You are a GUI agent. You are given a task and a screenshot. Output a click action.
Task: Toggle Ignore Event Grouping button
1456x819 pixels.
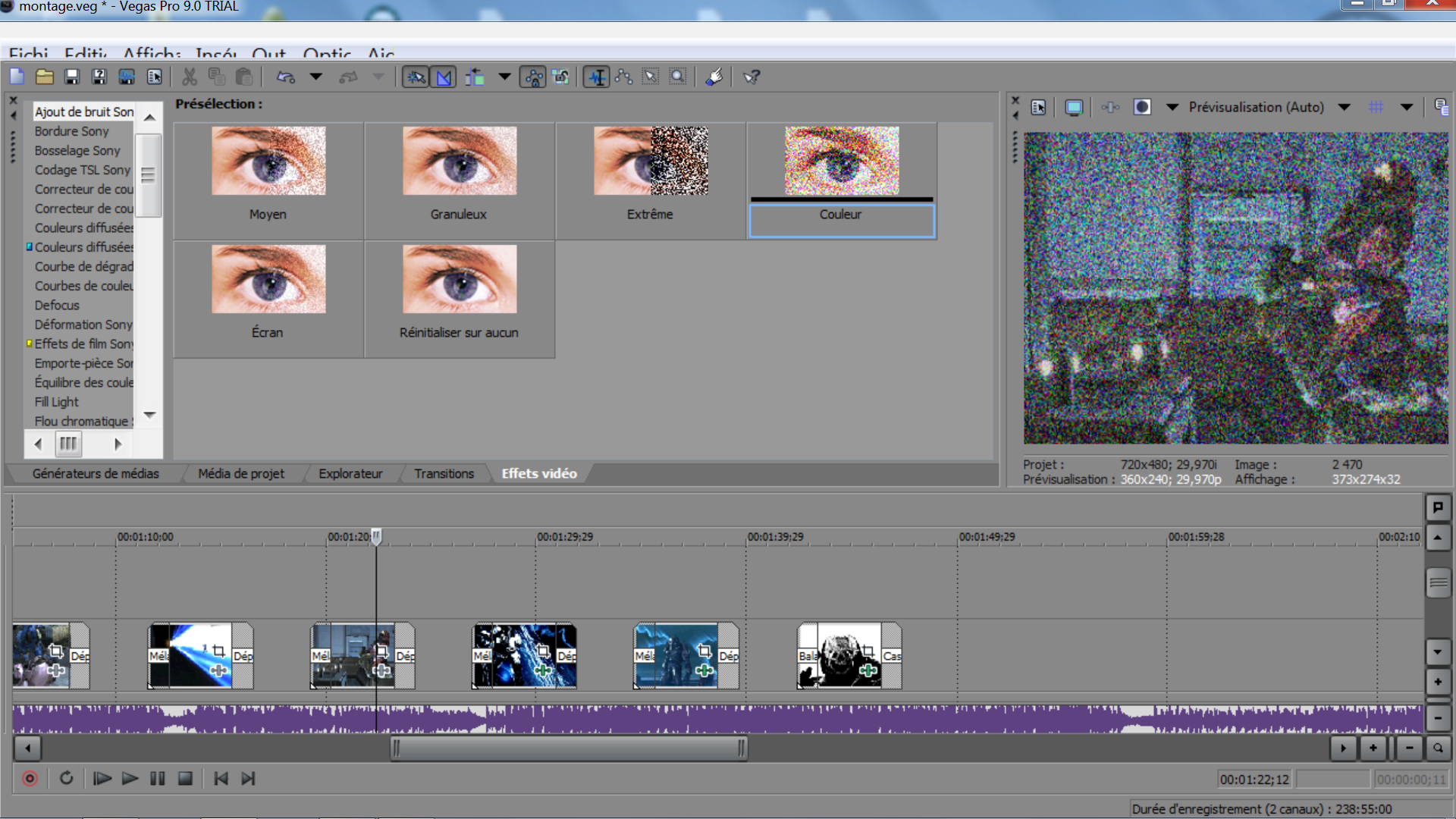tap(560, 77)
